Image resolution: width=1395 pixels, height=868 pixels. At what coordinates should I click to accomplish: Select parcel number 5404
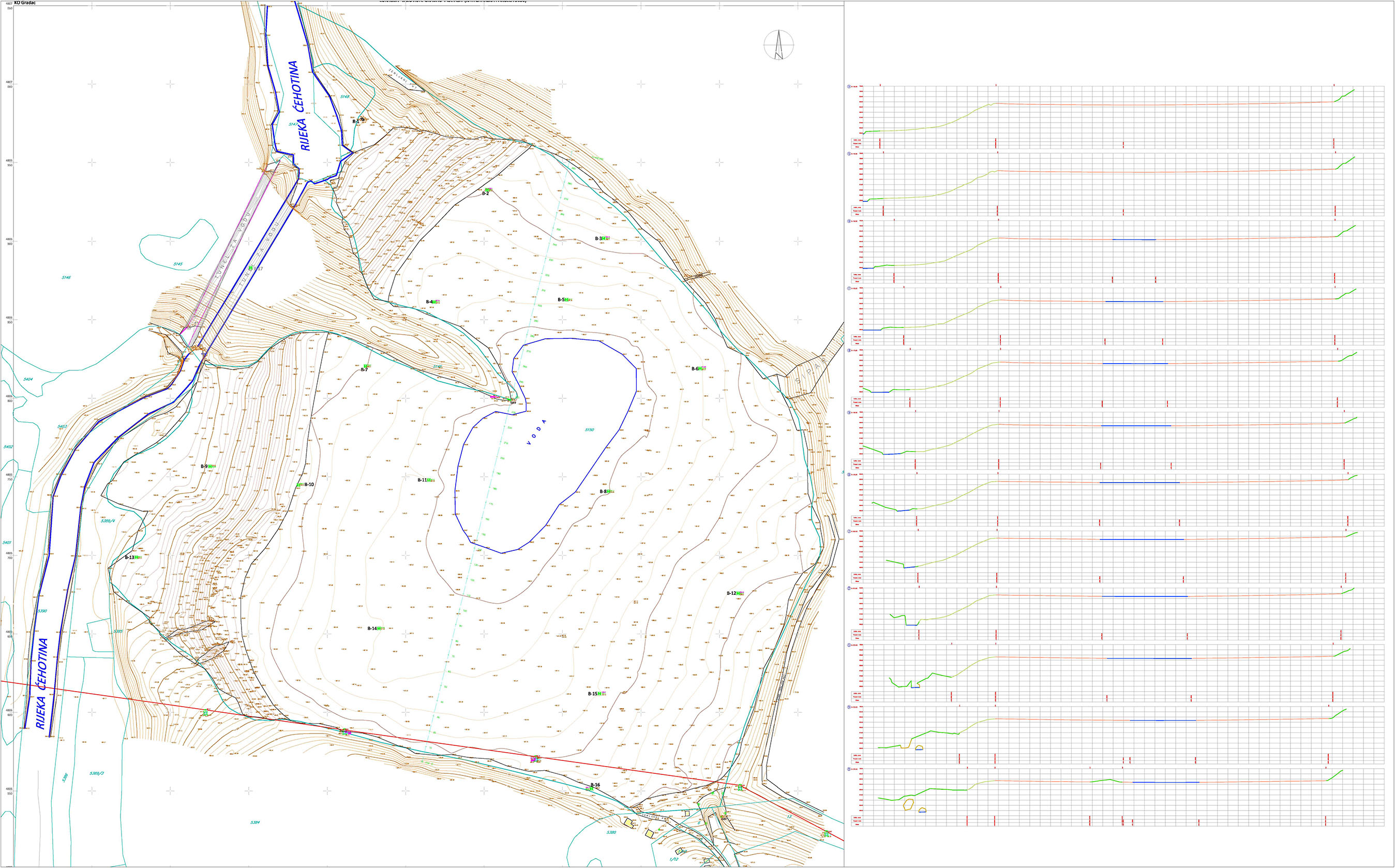tap(28, 380)
